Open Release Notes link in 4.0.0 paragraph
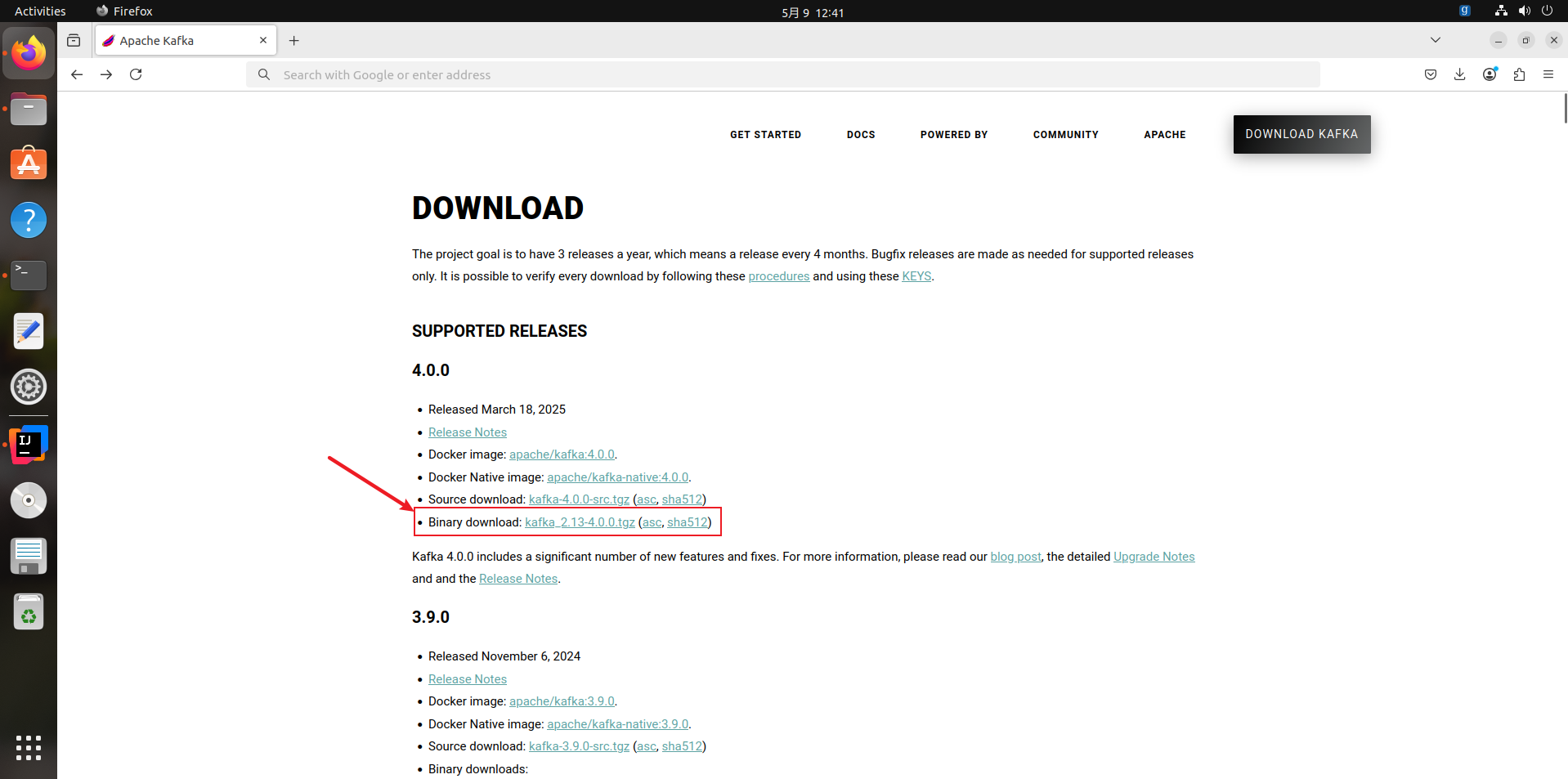1568x779 pixels. point(518,579)
